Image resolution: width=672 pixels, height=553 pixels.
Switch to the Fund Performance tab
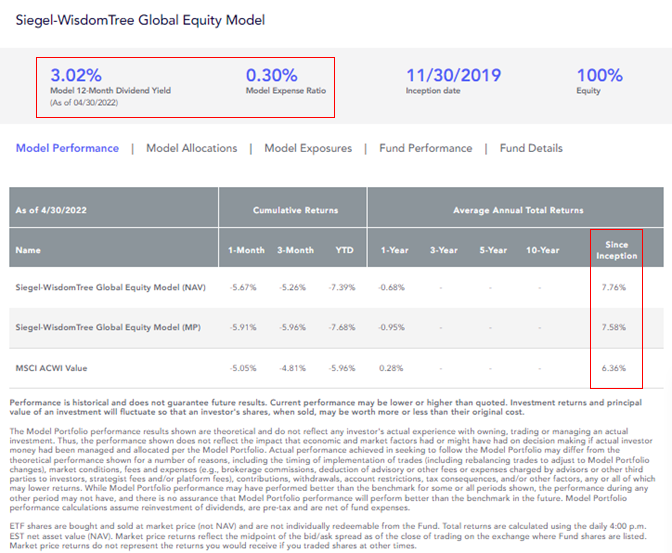pos(426,148)
